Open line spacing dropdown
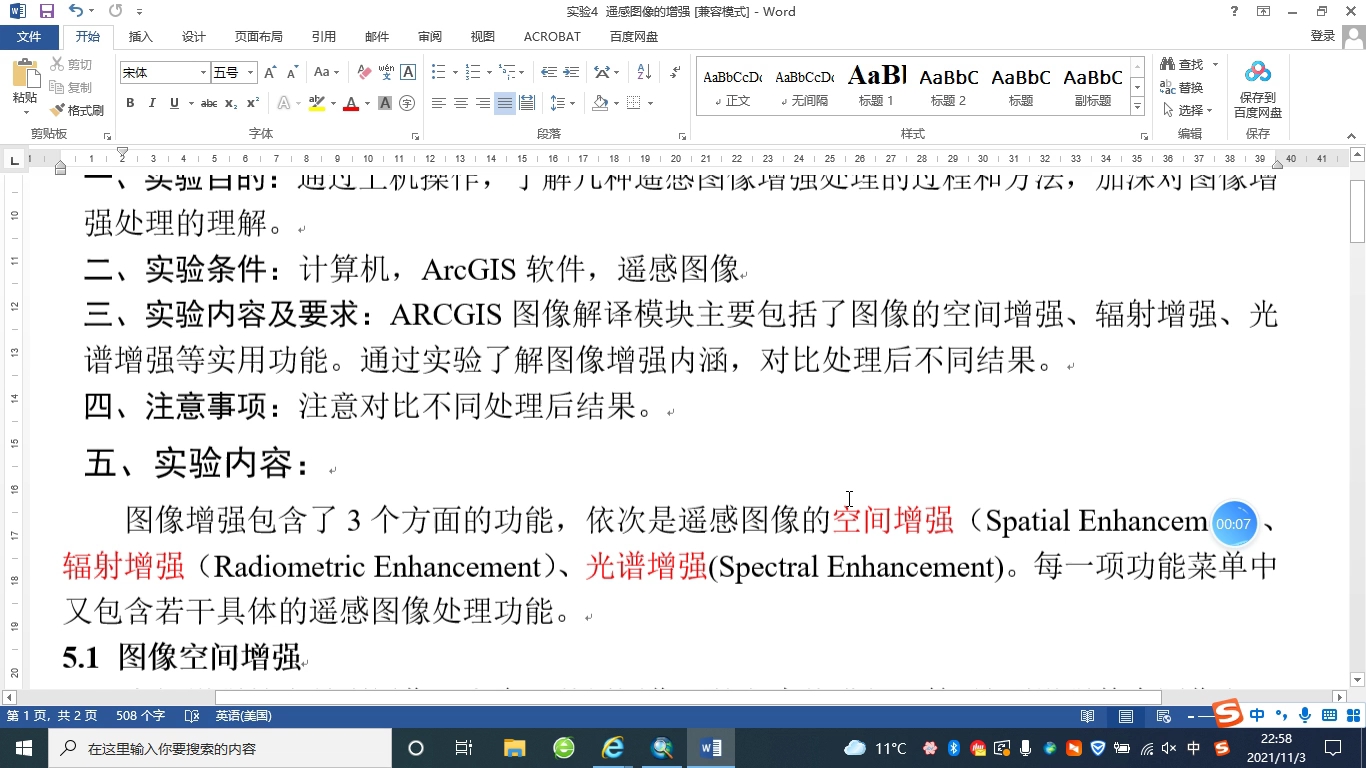The image size is (1366, 768). click(563, 103)
